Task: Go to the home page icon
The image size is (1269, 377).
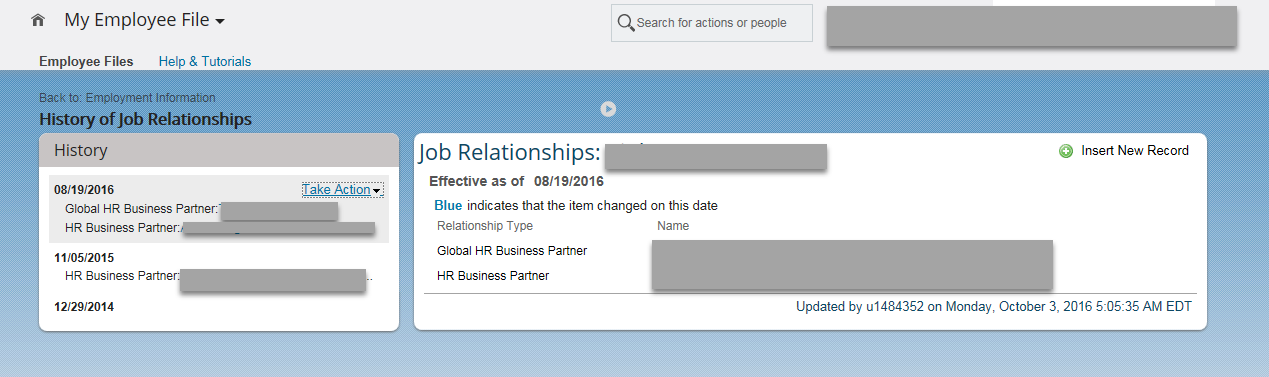Action: coord(38,20)
